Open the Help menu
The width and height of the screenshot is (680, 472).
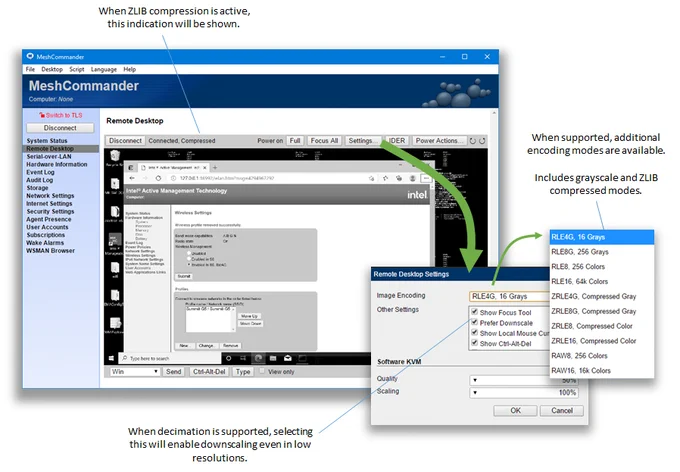click(x=129, y=69)
